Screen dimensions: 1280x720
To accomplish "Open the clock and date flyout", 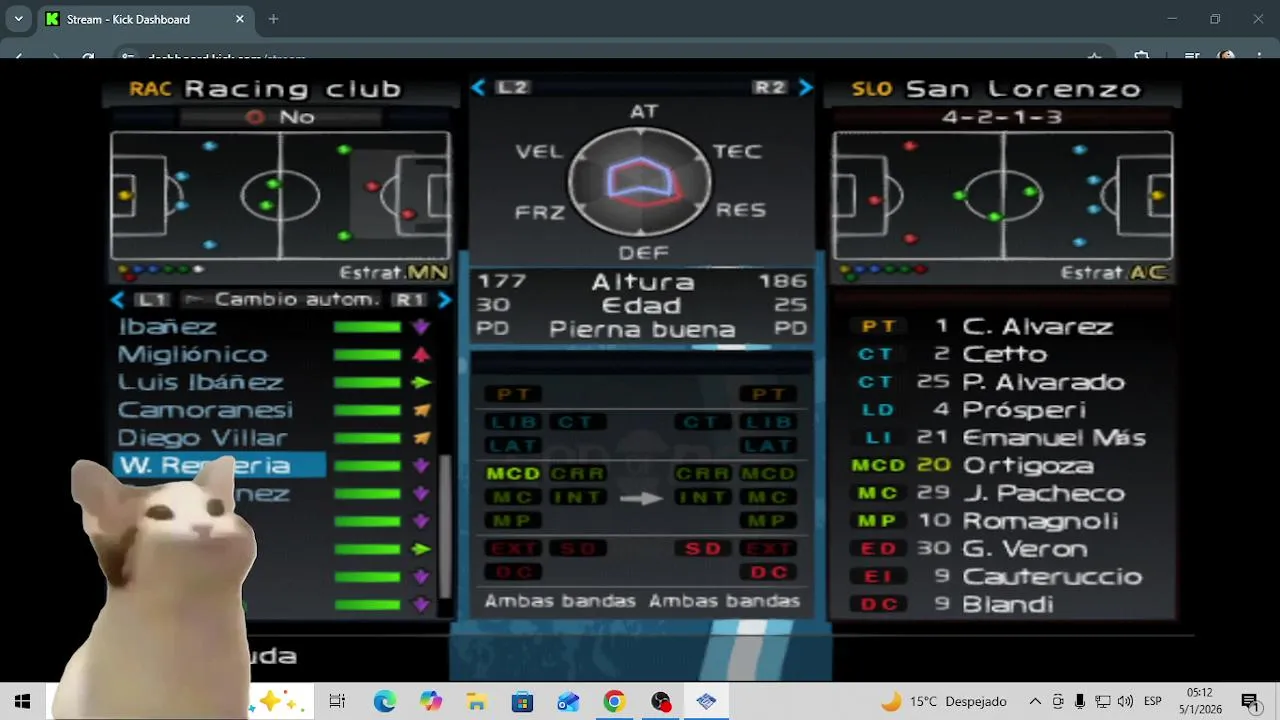I will 1200,701.
